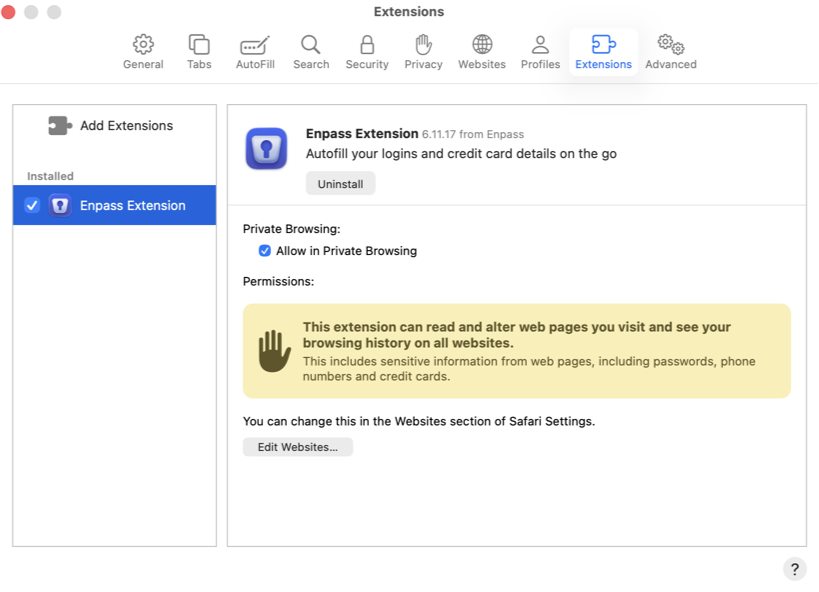Switch to the Privacy settings tab
The width and height of the screenshot is (819, 592).
click(x=424, y=52)
